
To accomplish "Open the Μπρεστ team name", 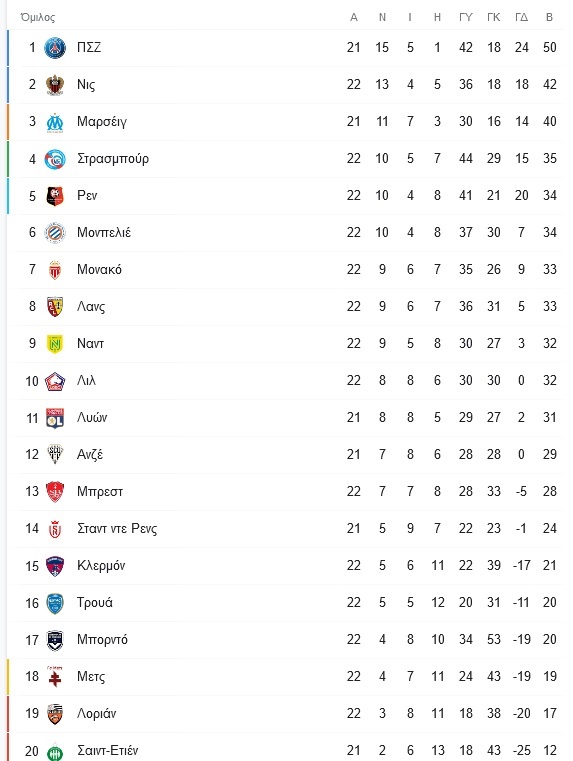I will coord(100,492).
